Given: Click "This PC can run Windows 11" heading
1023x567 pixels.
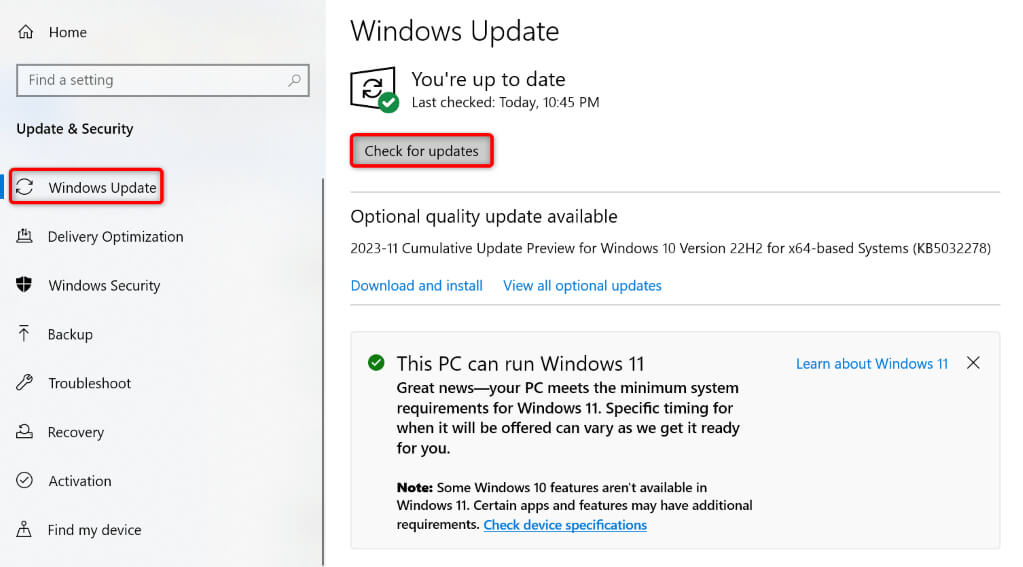Looking at the screenshot, I should point(520,363).
